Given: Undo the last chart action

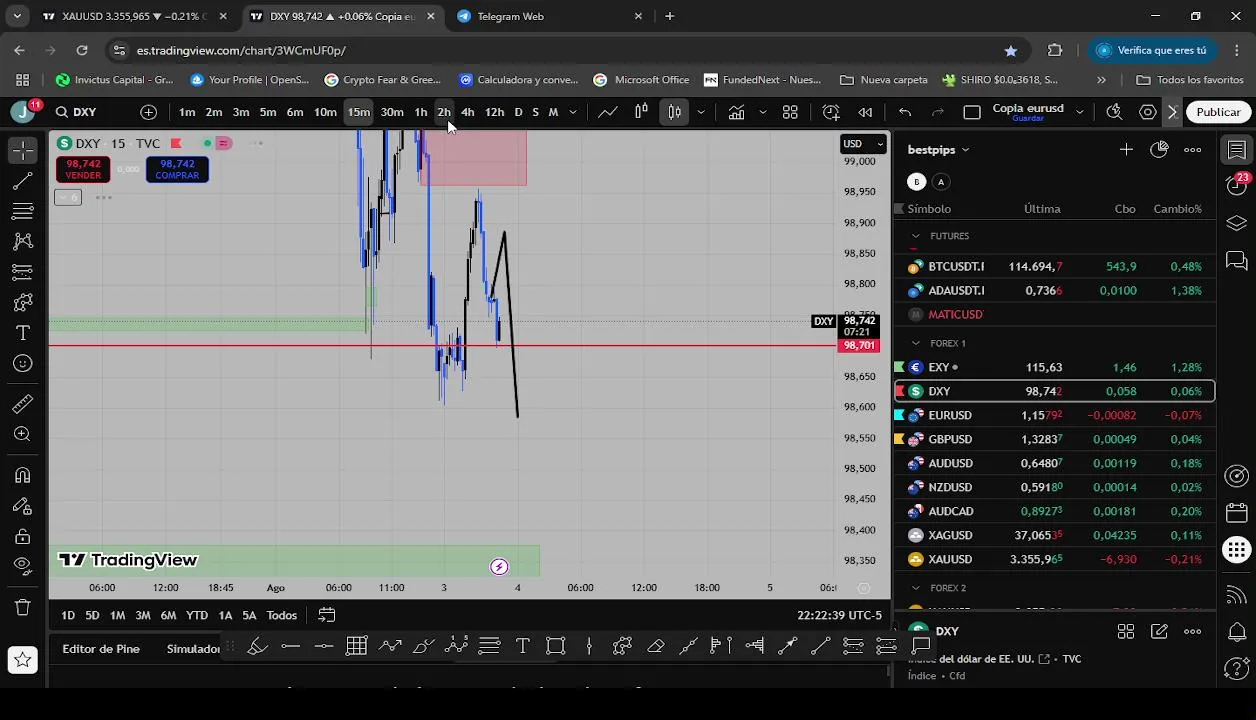Looking at the screenshot, I should 905,112.
